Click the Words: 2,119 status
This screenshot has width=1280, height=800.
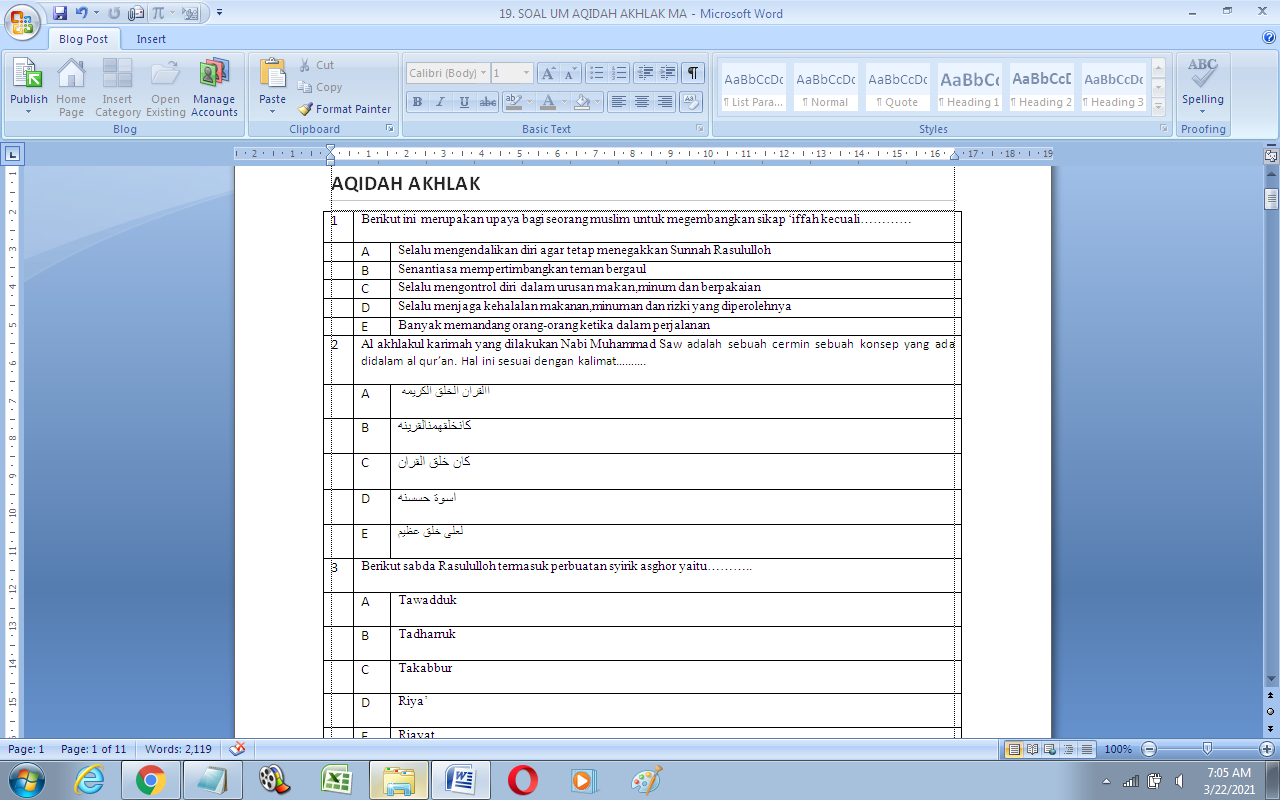pos(178,749)
